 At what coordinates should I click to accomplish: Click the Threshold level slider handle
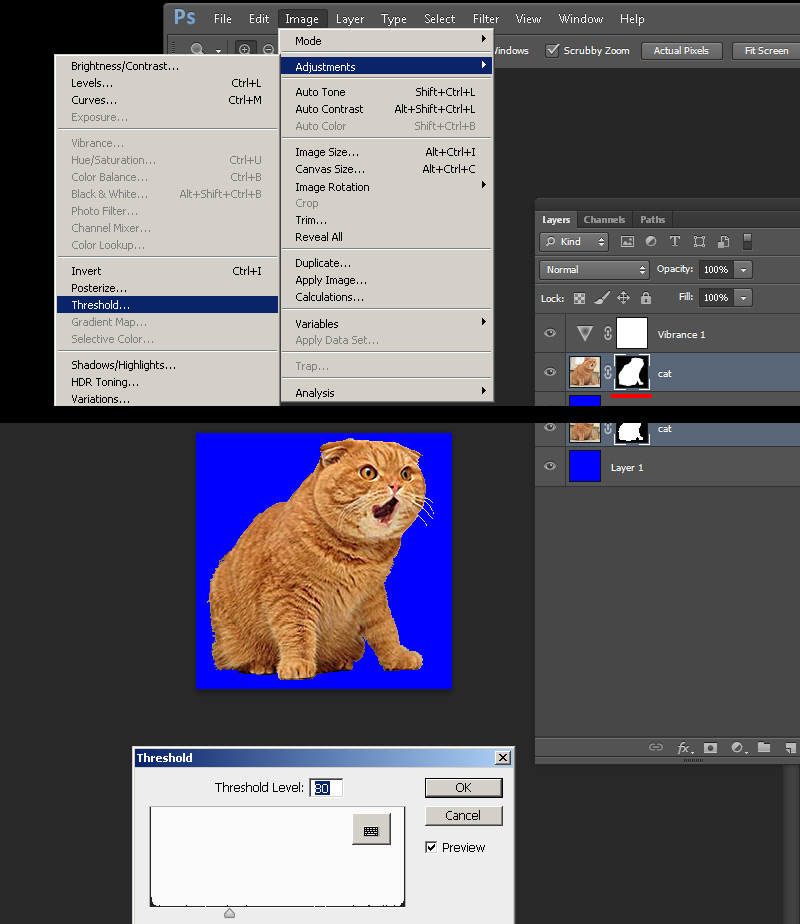[230, 913]
